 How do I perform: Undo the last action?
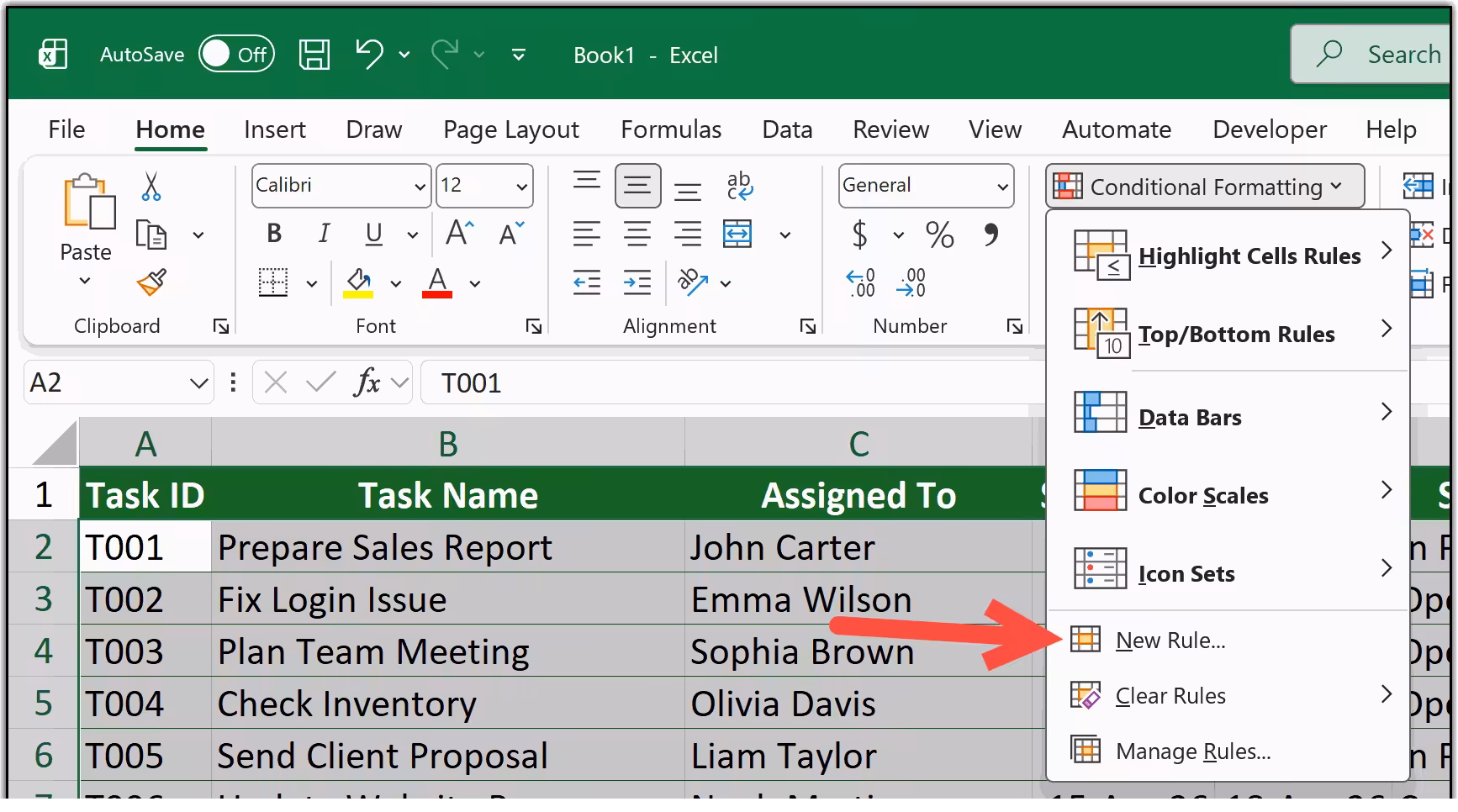pos(369,54)
